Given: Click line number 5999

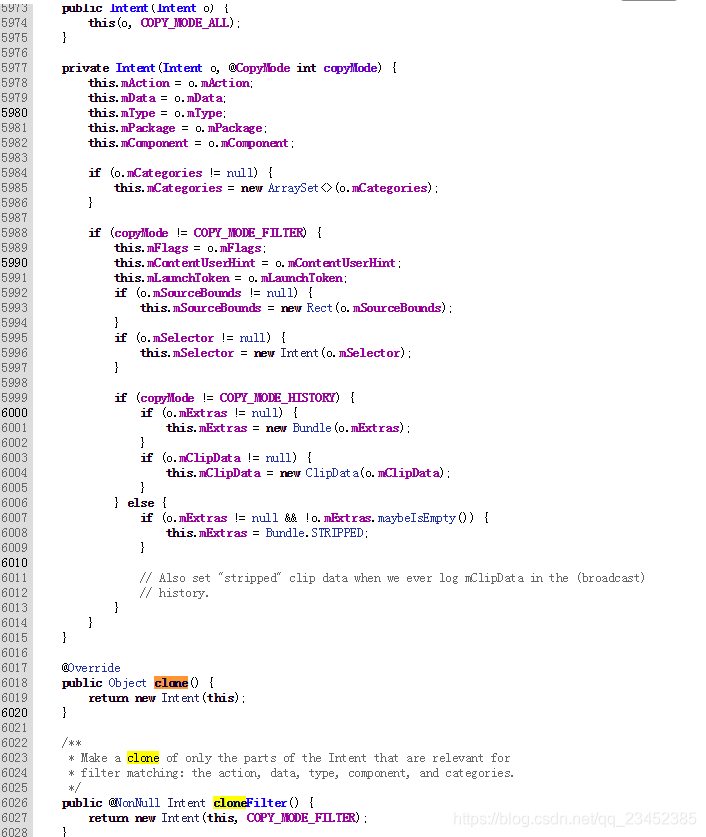Looking at the screenshot, I should point(14,398).
